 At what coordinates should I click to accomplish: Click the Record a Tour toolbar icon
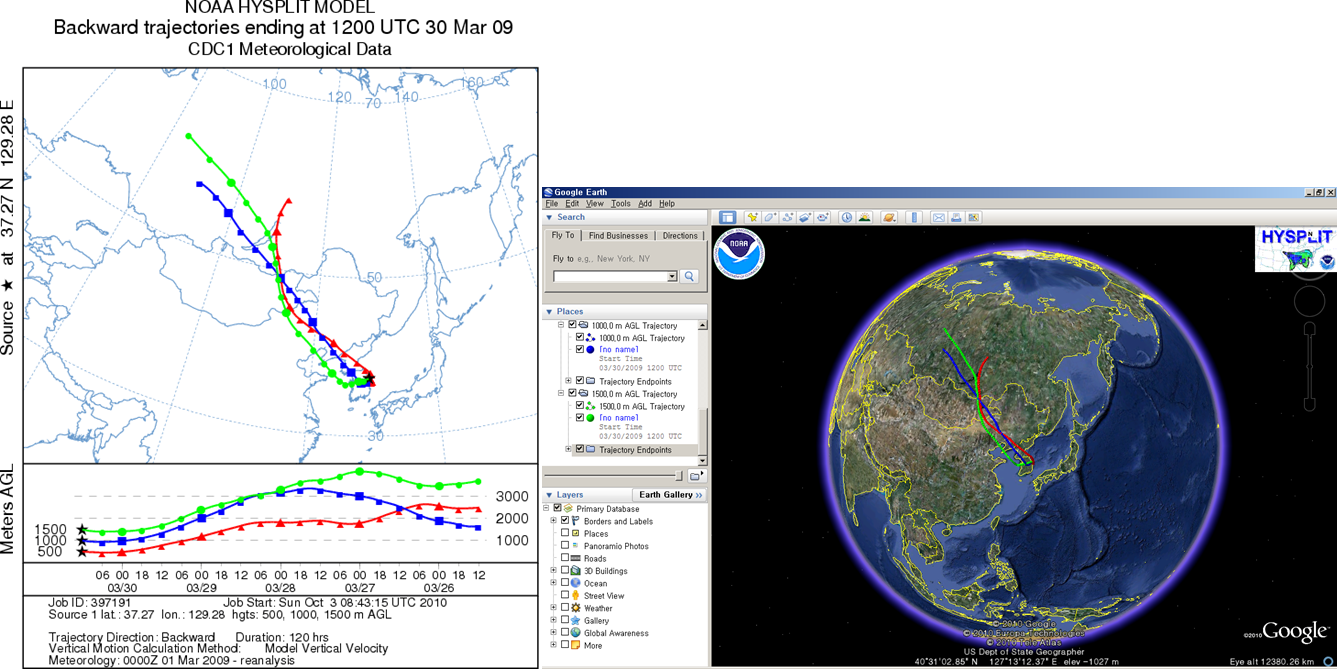coord(822,217)
